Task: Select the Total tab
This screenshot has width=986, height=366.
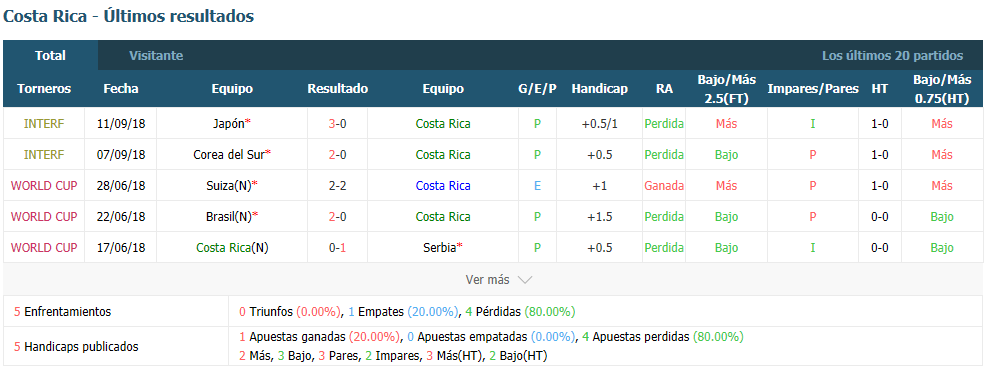Action: tap(50, 55)
